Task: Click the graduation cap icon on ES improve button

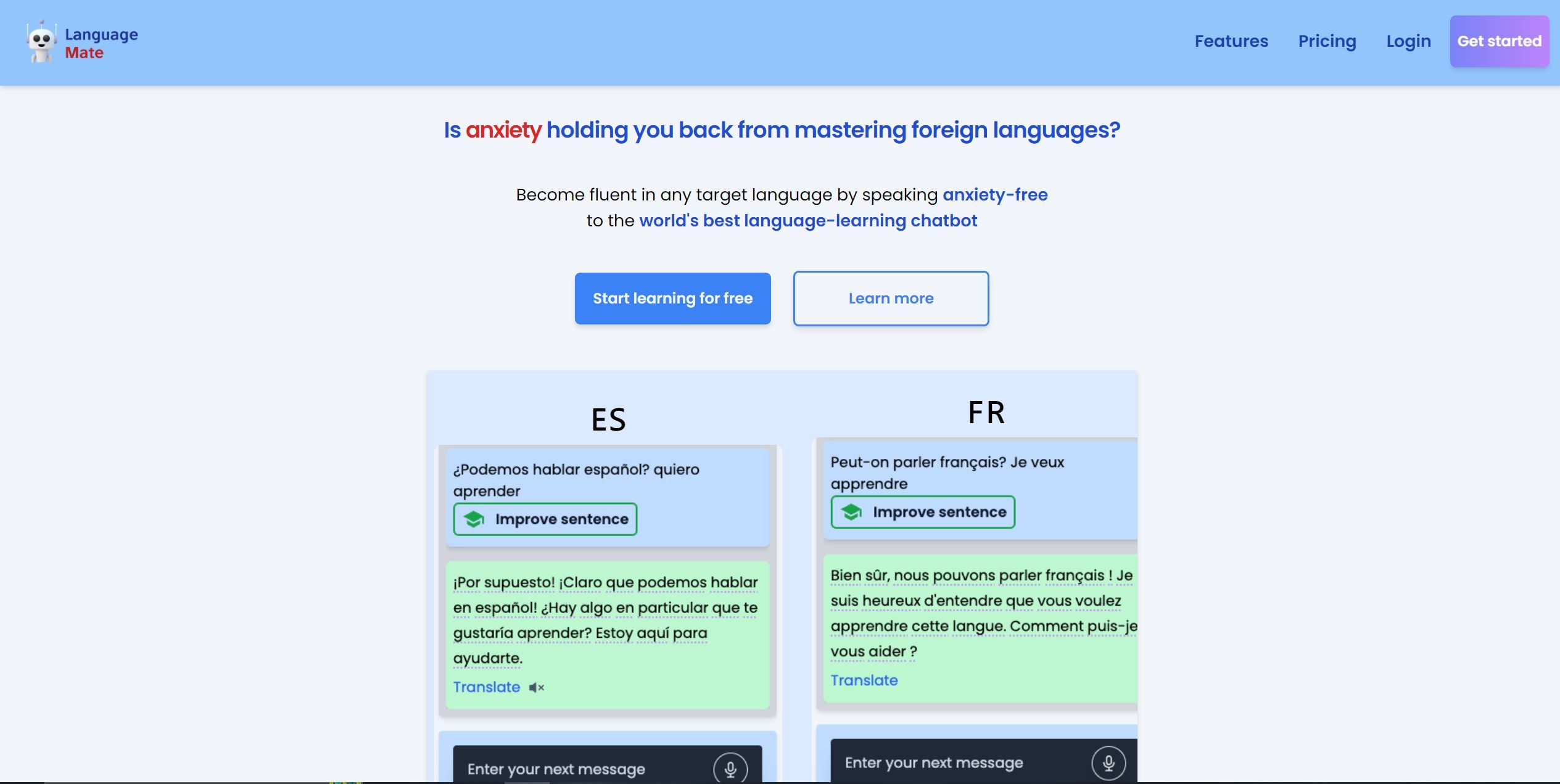Action: tap(474, 518)
